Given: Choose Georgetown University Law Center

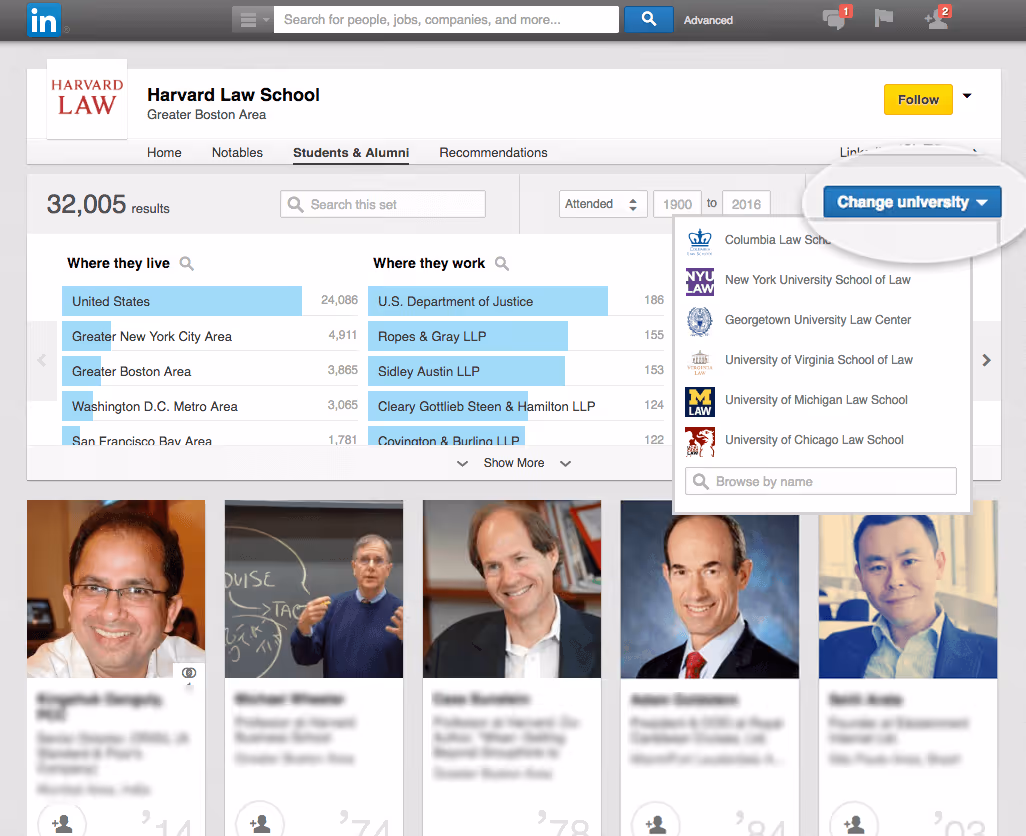Looking at the screenshot, I should pos(818,320).
